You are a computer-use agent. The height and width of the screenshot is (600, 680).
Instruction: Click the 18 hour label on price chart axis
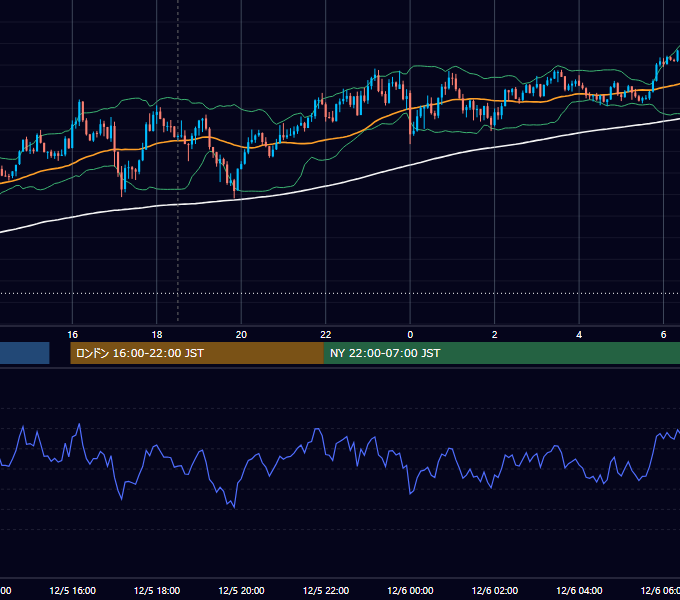pos(157,335)
